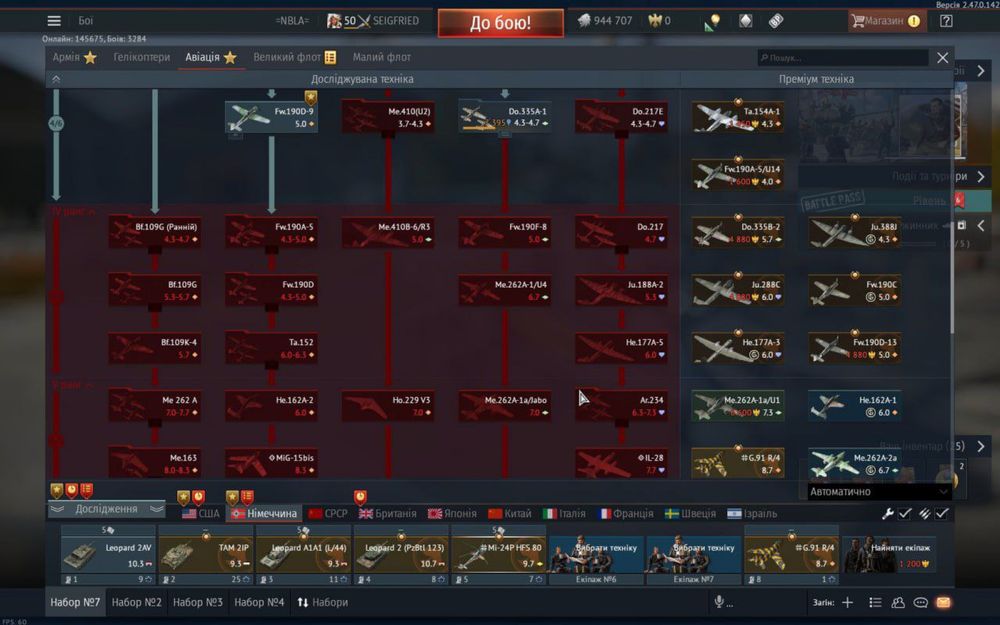Screen dimensions: 1000x625
Task: Open the lightbulb hints icon
Action: tap(712, 22)
